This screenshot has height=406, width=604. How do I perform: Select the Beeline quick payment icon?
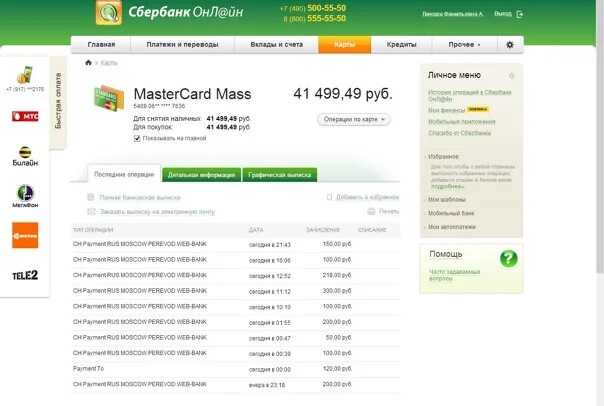[x=25, y=156]
